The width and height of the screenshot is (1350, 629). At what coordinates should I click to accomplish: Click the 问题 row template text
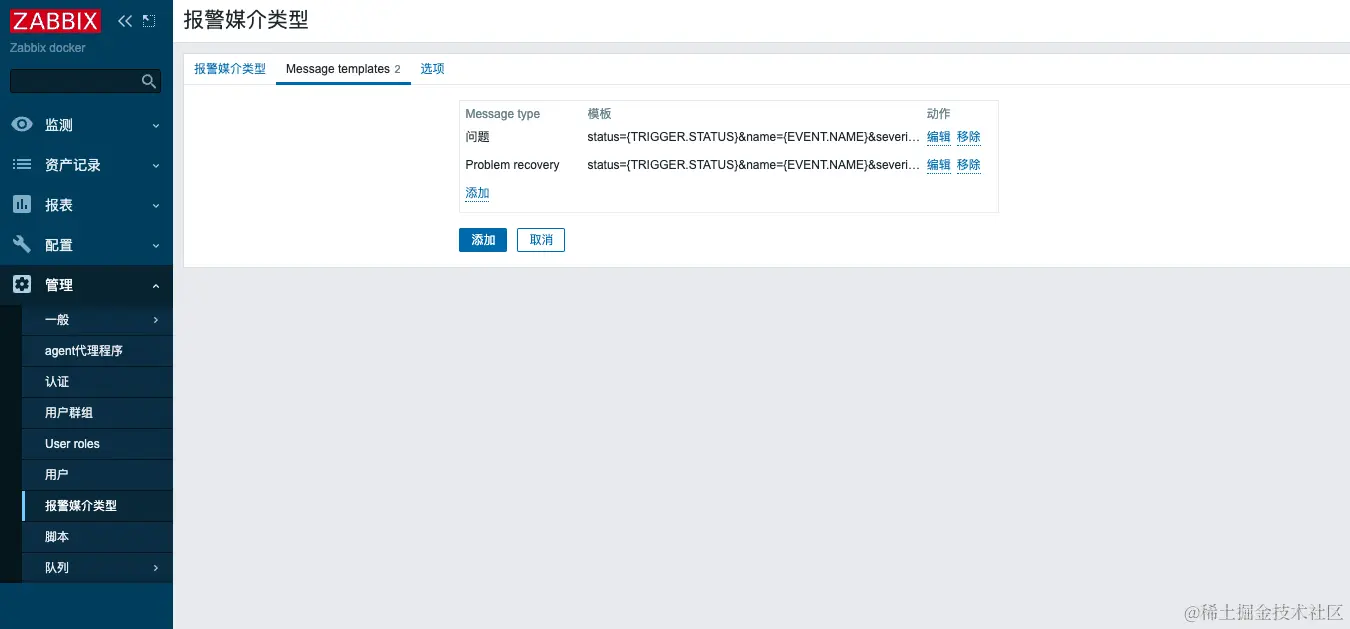[x=753, y=137]
